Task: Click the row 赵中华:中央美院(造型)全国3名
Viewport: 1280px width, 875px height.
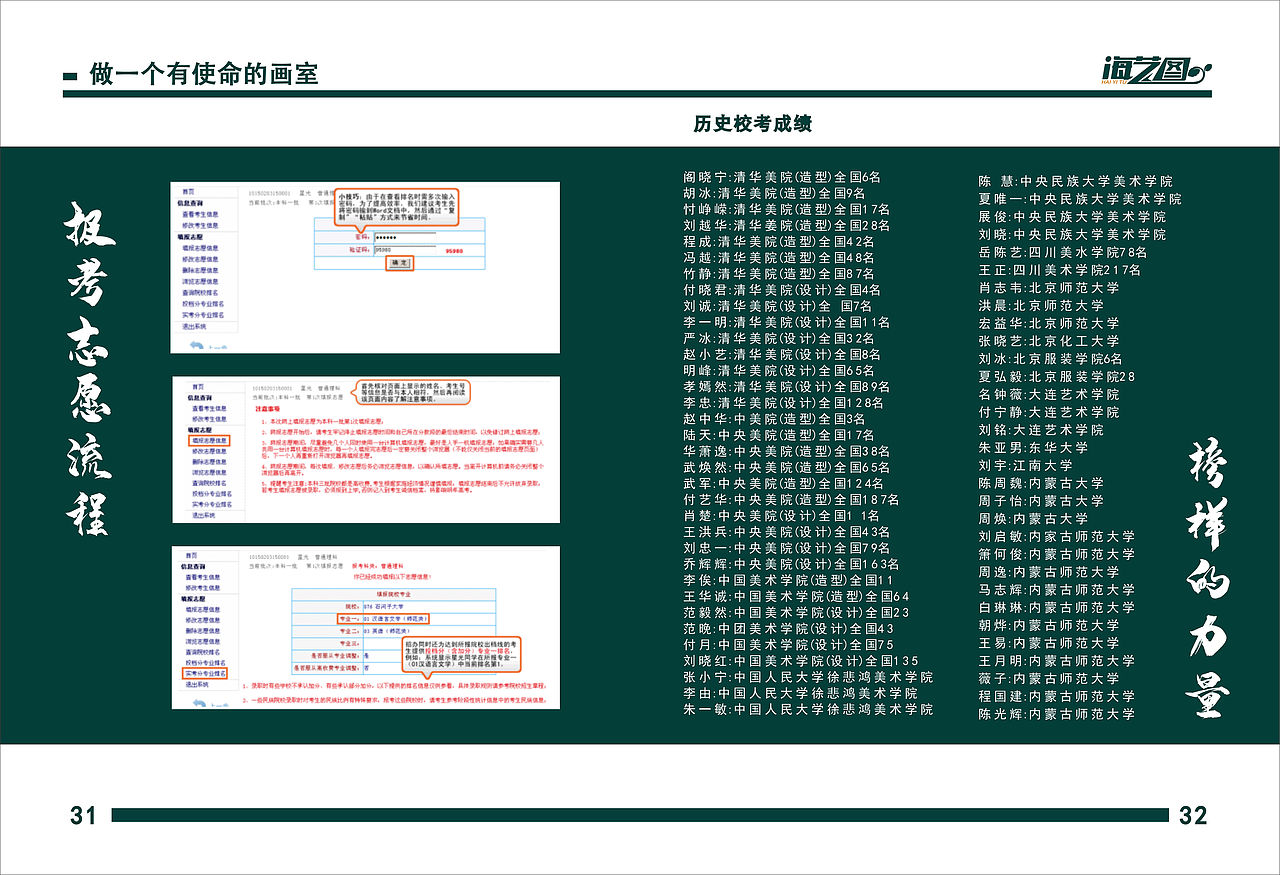Action: point(775,419)
